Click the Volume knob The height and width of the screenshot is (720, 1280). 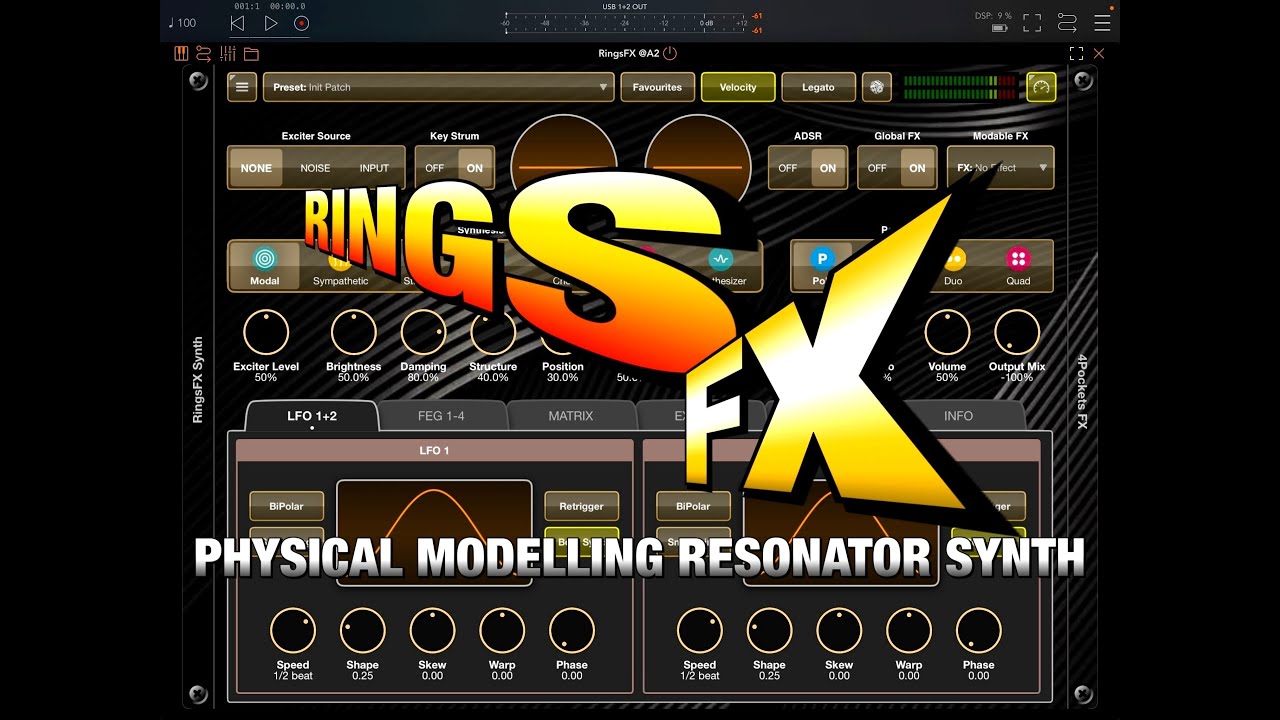[947, 332]
